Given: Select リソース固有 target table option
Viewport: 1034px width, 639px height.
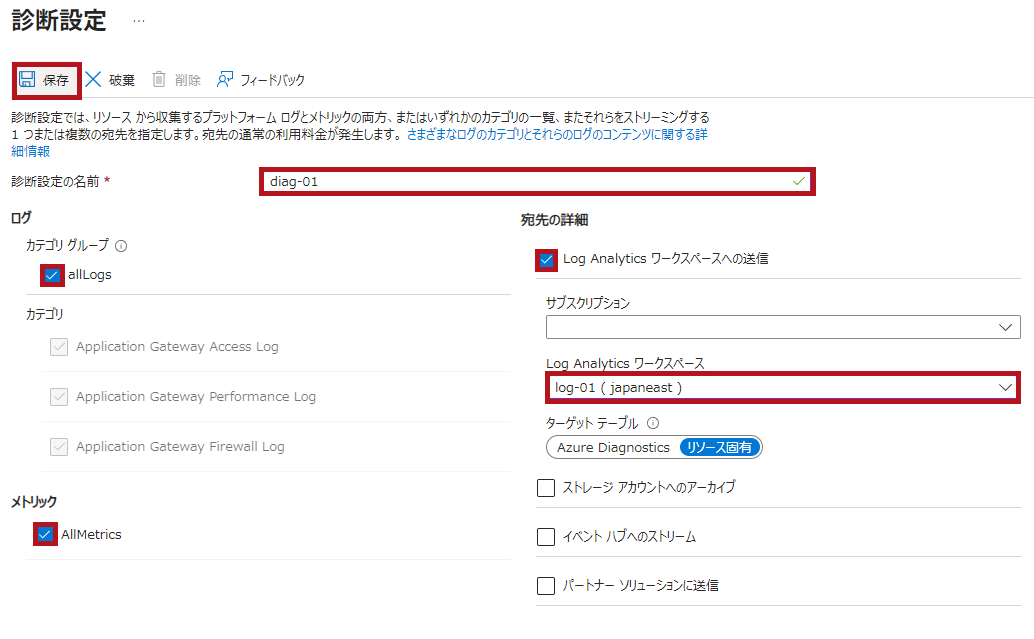Looking at the screenshot, I should pyautogui.click(x=720, y=448).
